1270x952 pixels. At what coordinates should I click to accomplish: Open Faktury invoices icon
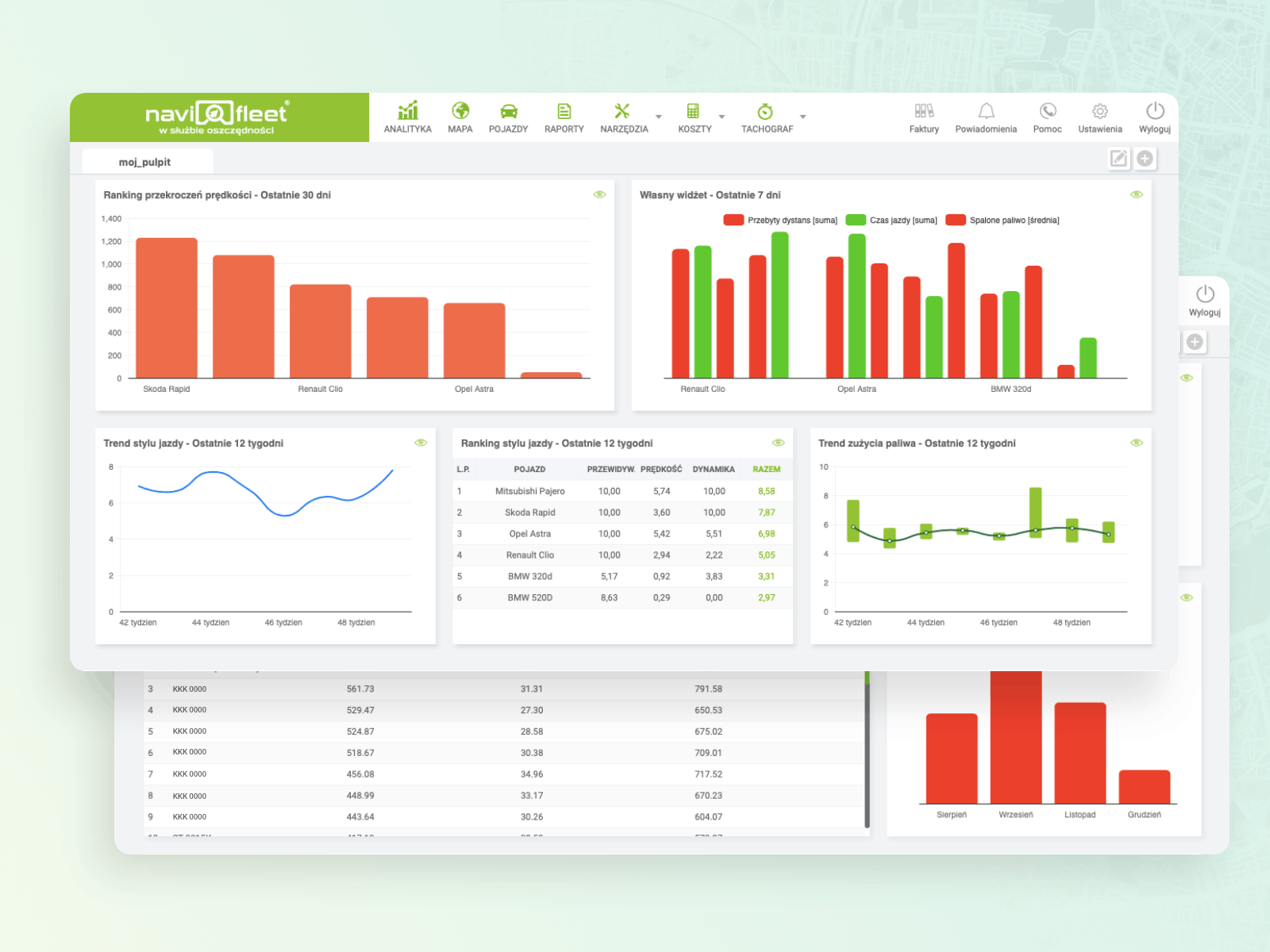(x=924, y=111)
